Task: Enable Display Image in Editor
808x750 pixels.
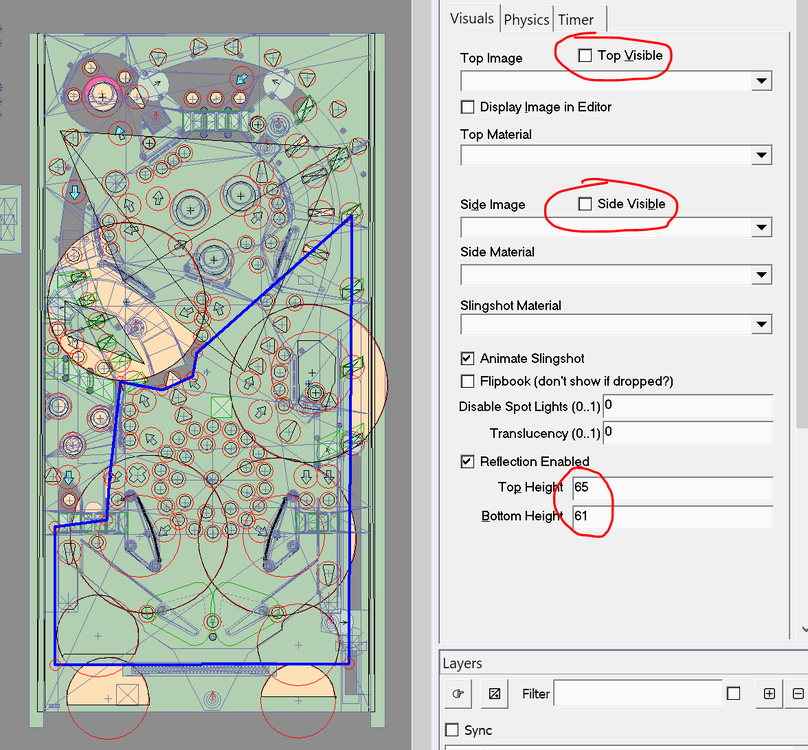Action: (467, 107)
